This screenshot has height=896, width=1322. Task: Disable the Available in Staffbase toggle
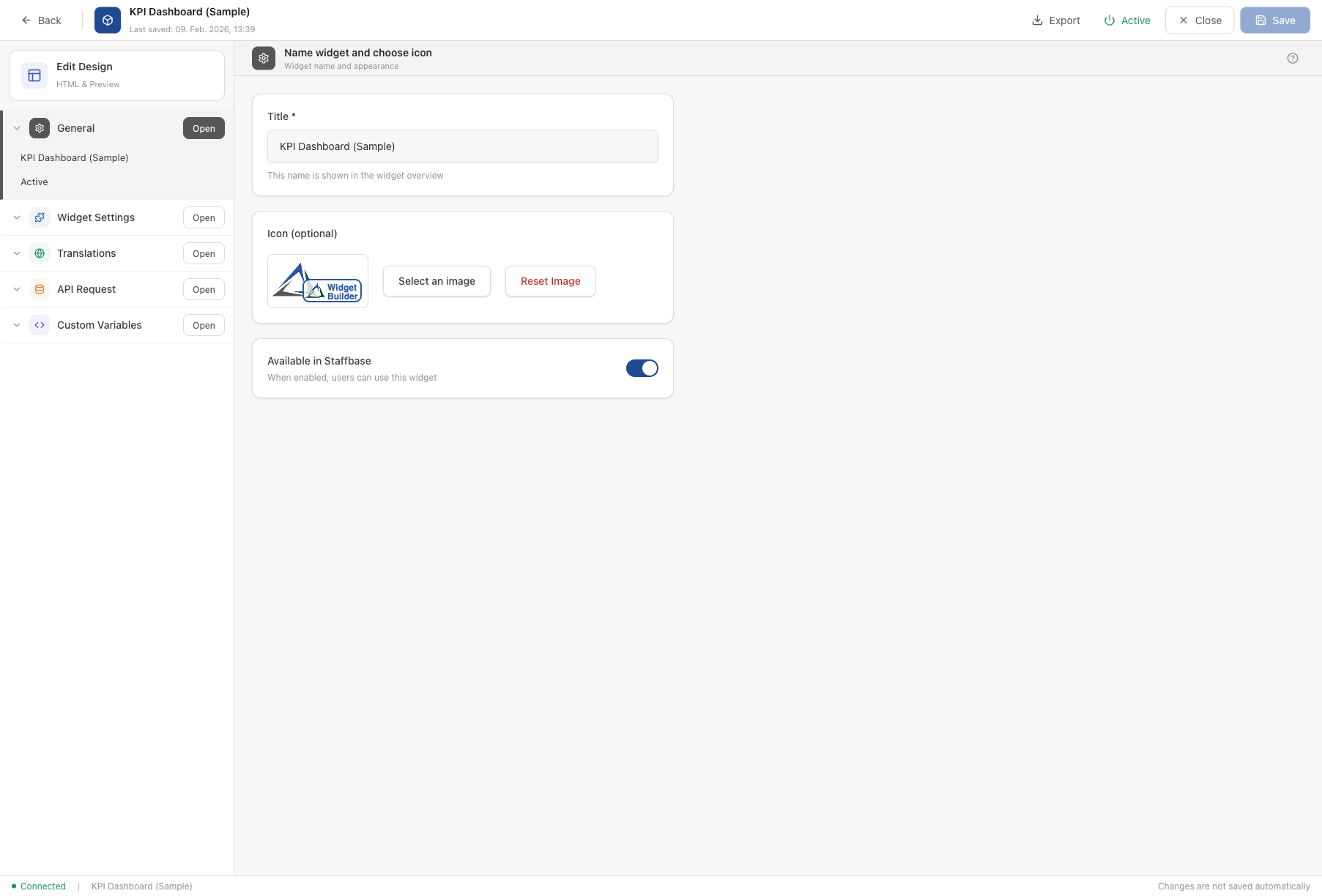pos(642,368)
